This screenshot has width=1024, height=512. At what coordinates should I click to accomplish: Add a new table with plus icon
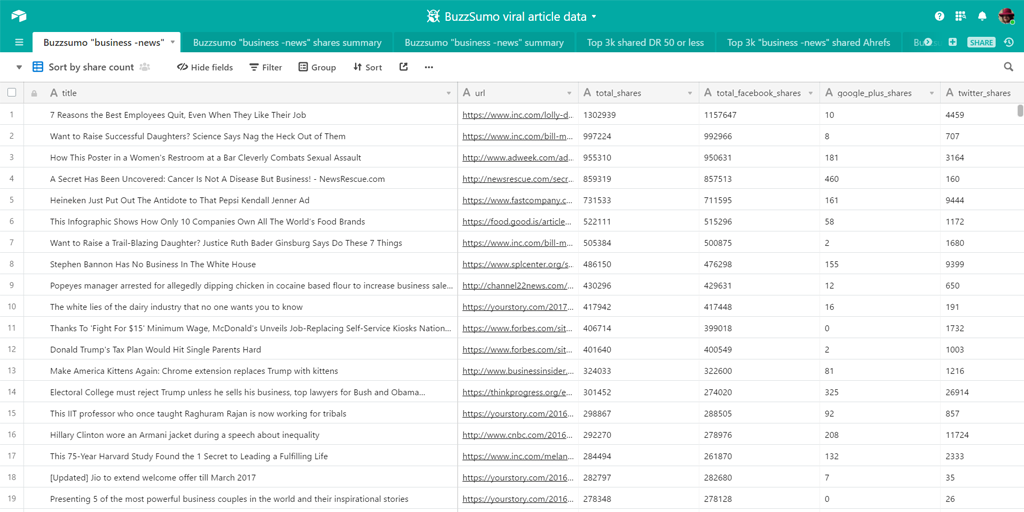(952, 42)
